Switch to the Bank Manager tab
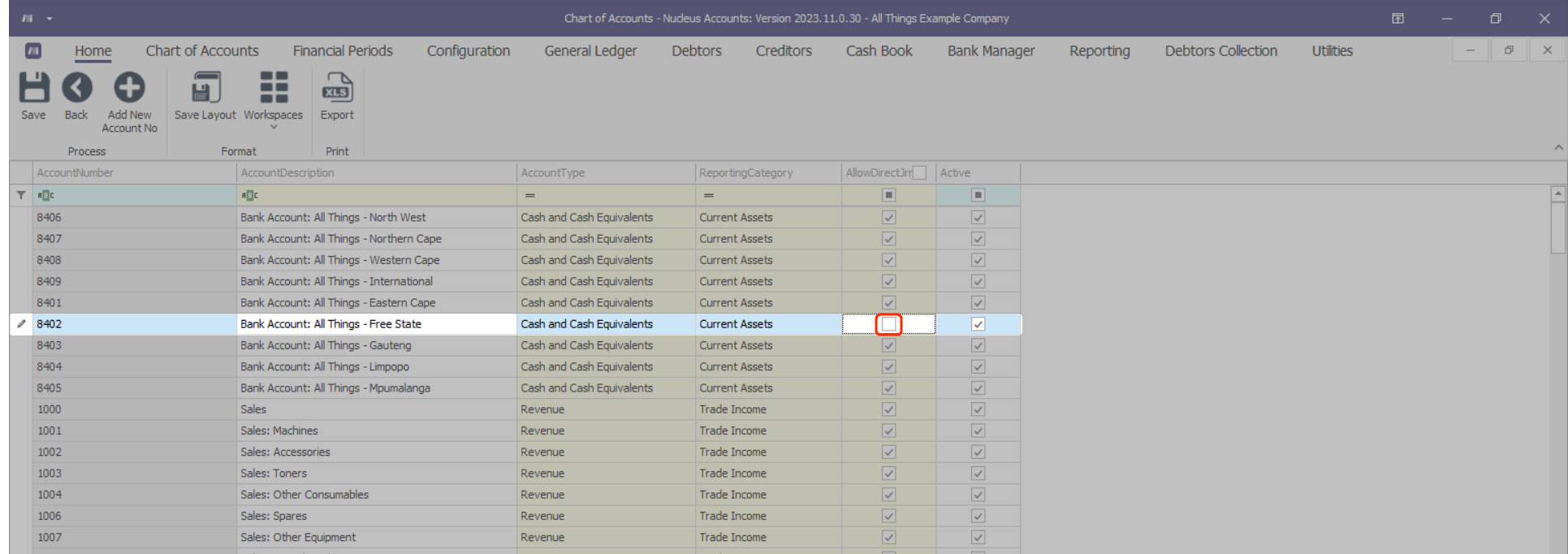Image resolution: width=1568 pixels, height=554 pixels. pyautogui.click(x=991, y=50)
